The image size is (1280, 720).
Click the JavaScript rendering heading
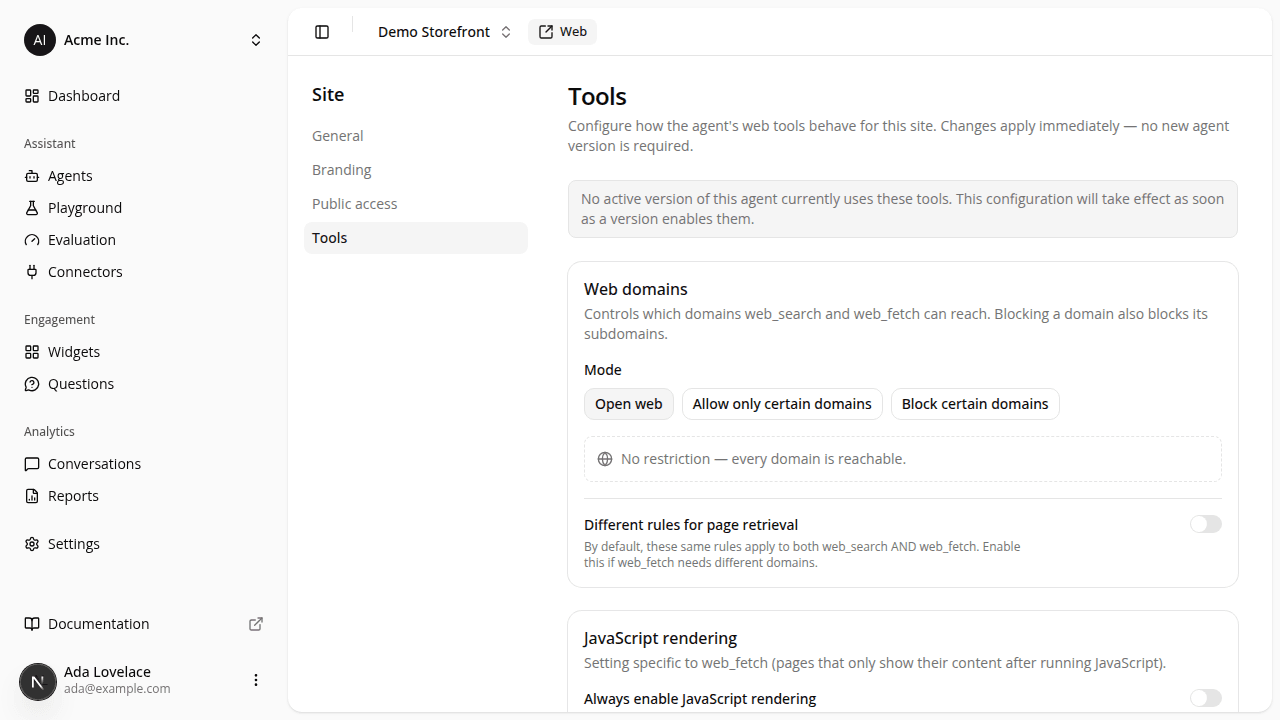tap(661, 638)
